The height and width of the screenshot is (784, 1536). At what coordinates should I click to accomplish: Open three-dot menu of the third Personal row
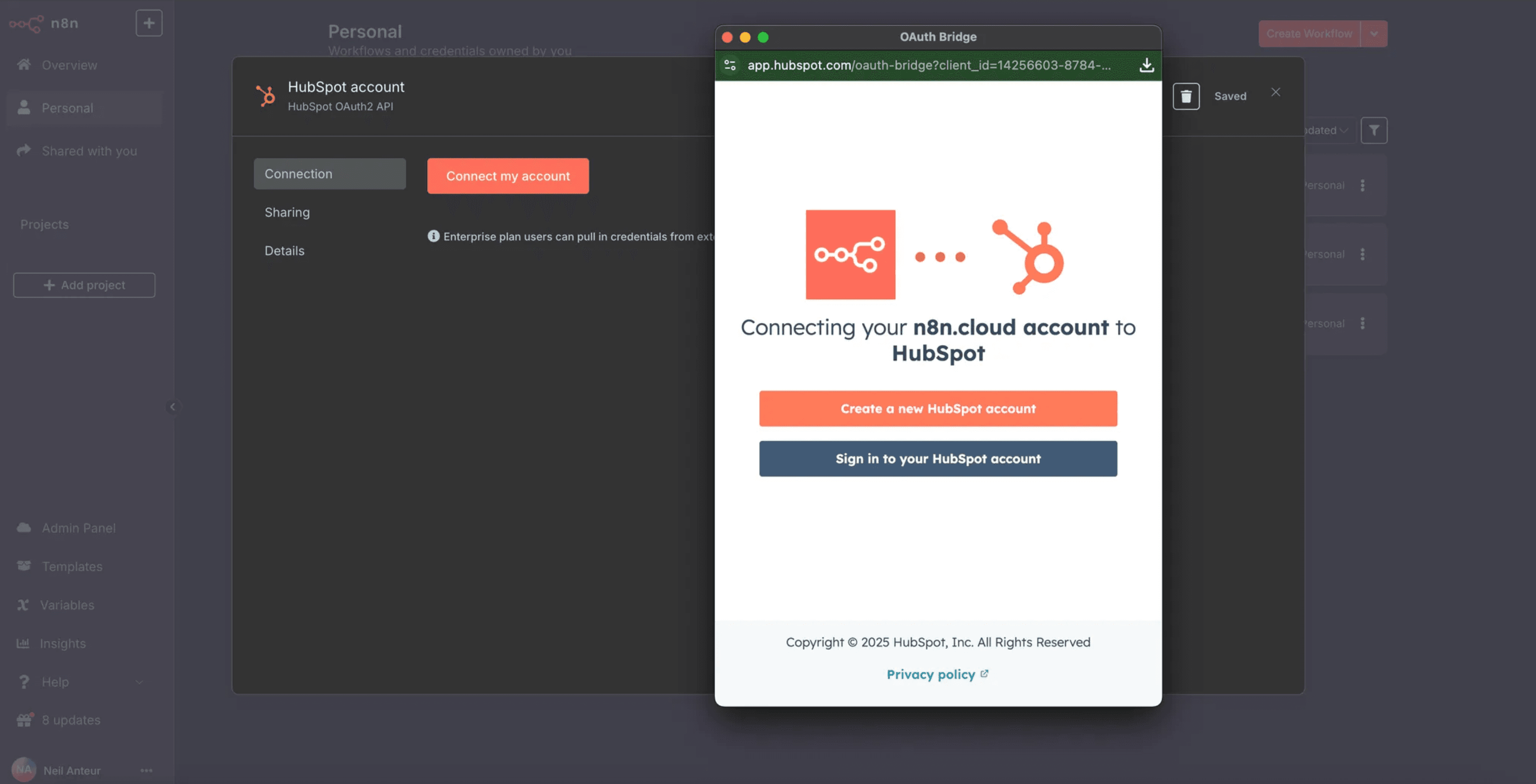click(x=1363, y=323)
